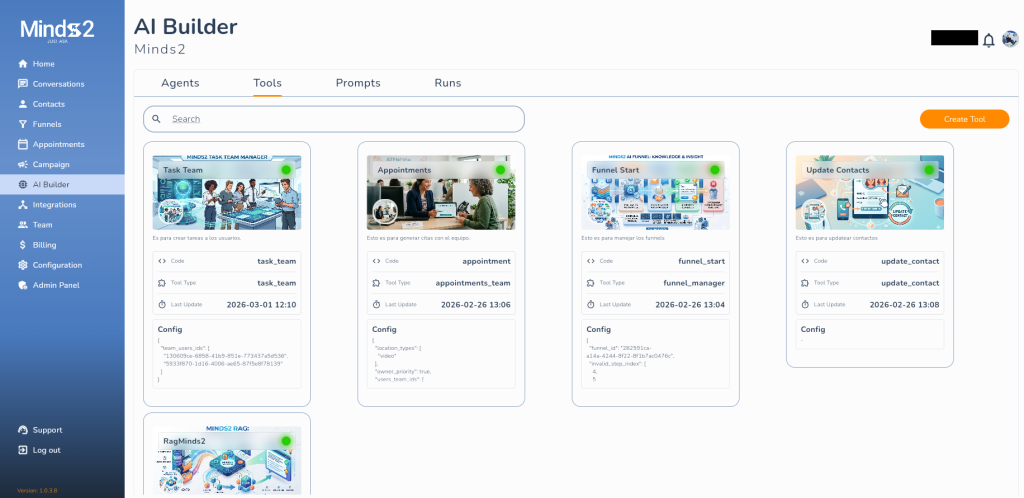Toggle the green status on Appointments card
The height and width of the screenshot is (498, 1024).
coord(500,170)
